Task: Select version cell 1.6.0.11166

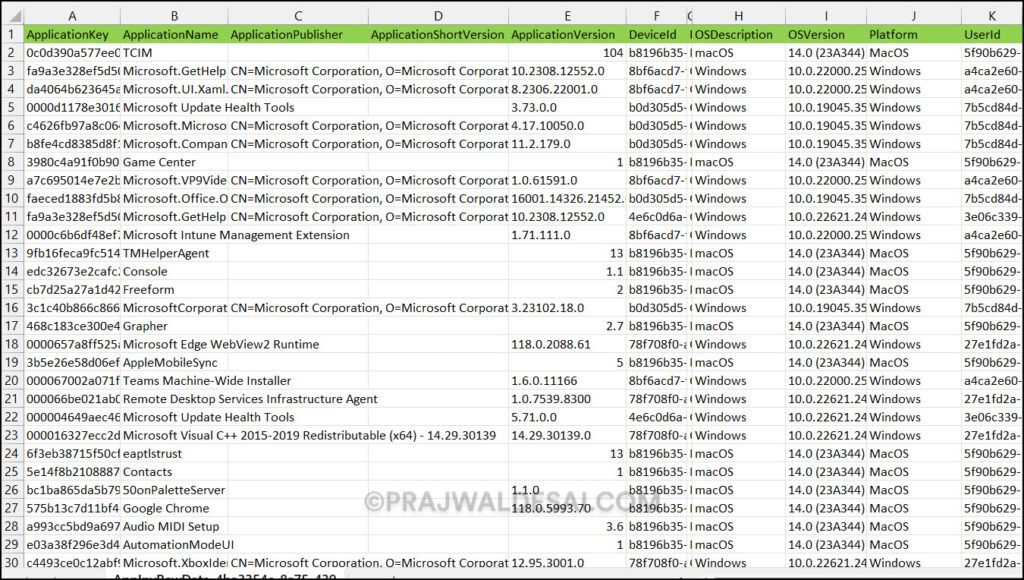Action: [568, 380]
